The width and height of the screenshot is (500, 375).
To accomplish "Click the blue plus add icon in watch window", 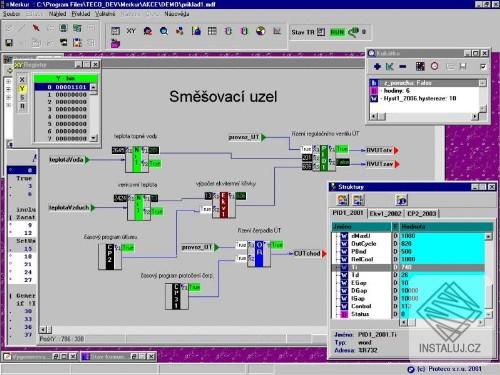I will click(x=377, y=67).
